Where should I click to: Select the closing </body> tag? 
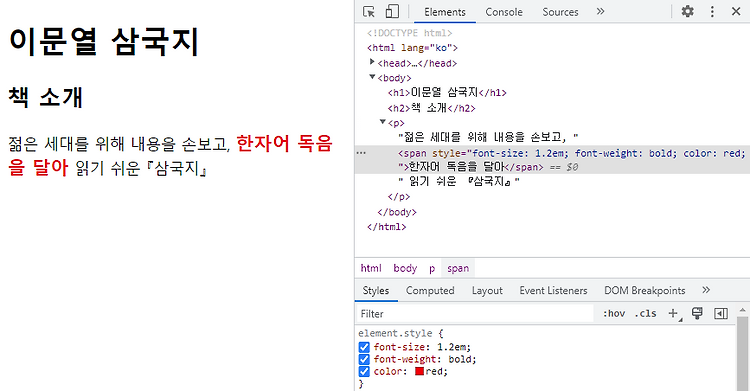tap(397, 212)
